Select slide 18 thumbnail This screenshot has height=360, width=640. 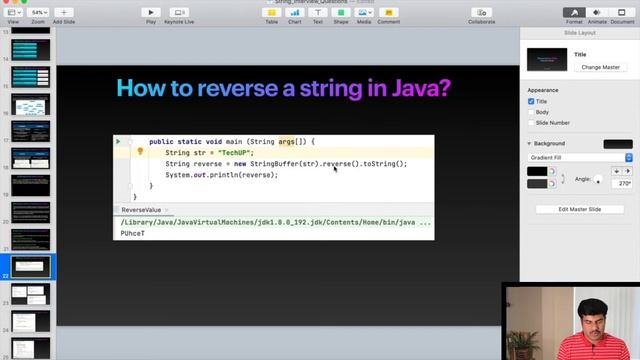pos(31,158)
